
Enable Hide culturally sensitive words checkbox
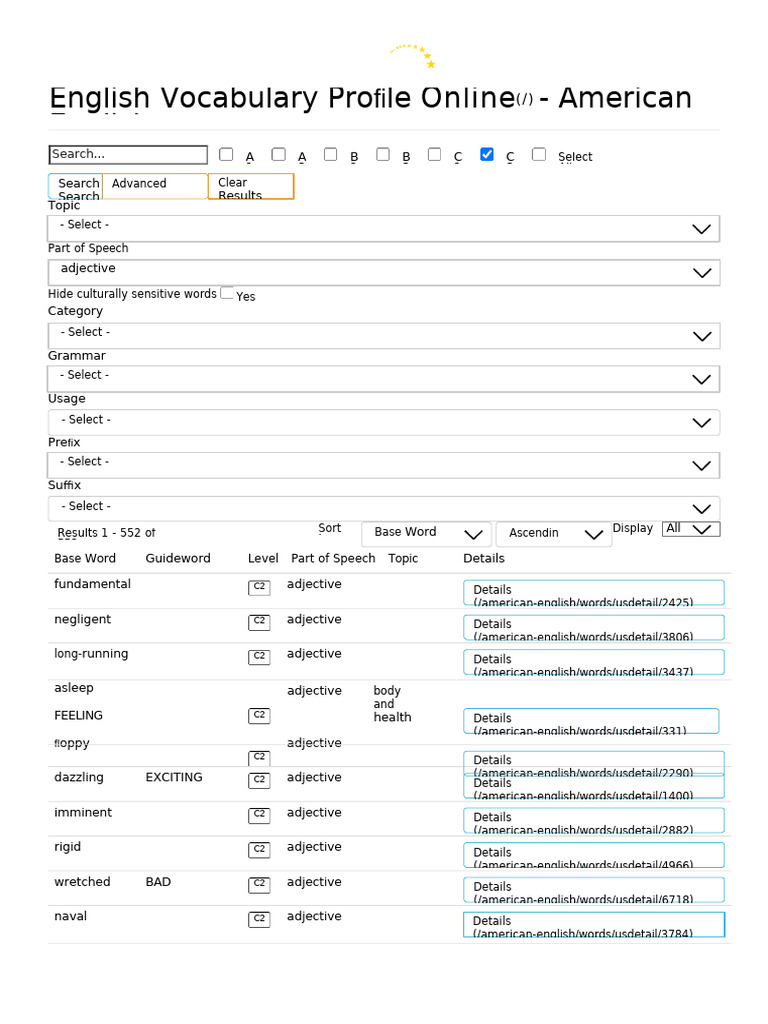[227, 293]
